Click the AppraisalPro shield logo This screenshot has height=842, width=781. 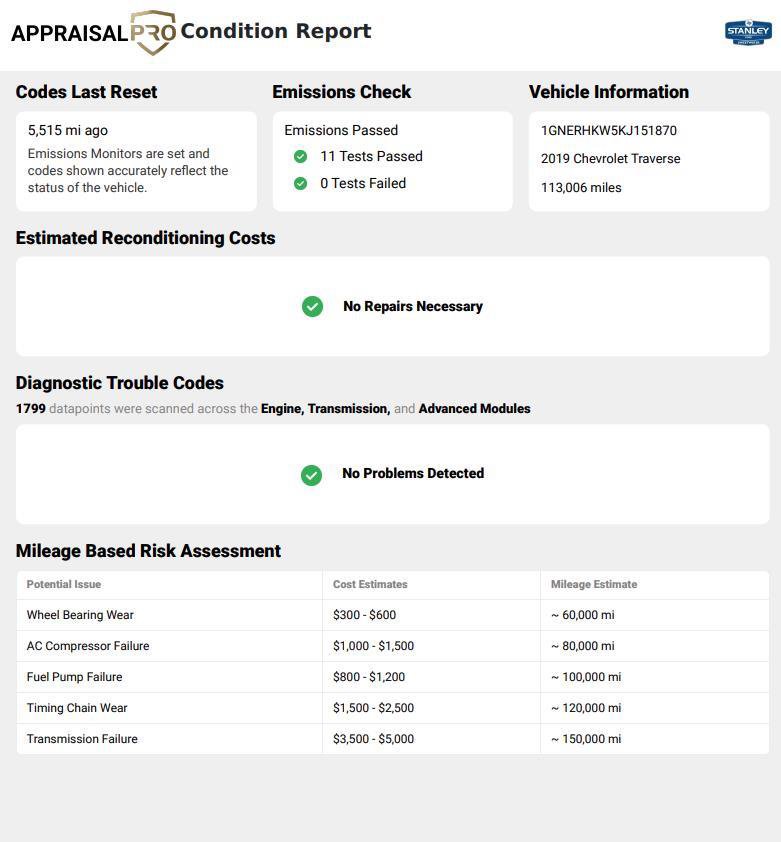(153, 32)
